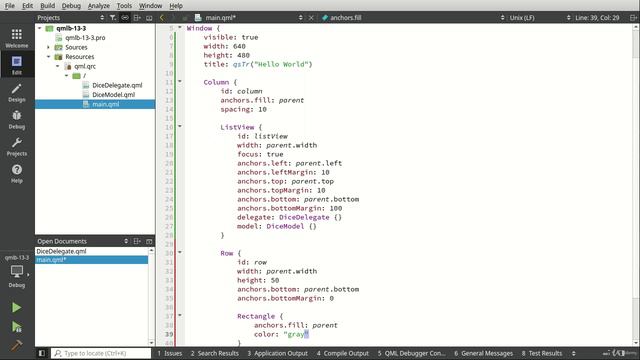Run the project with green play button
This screenshot has height=360, width=640.
[x=16, y=307]
